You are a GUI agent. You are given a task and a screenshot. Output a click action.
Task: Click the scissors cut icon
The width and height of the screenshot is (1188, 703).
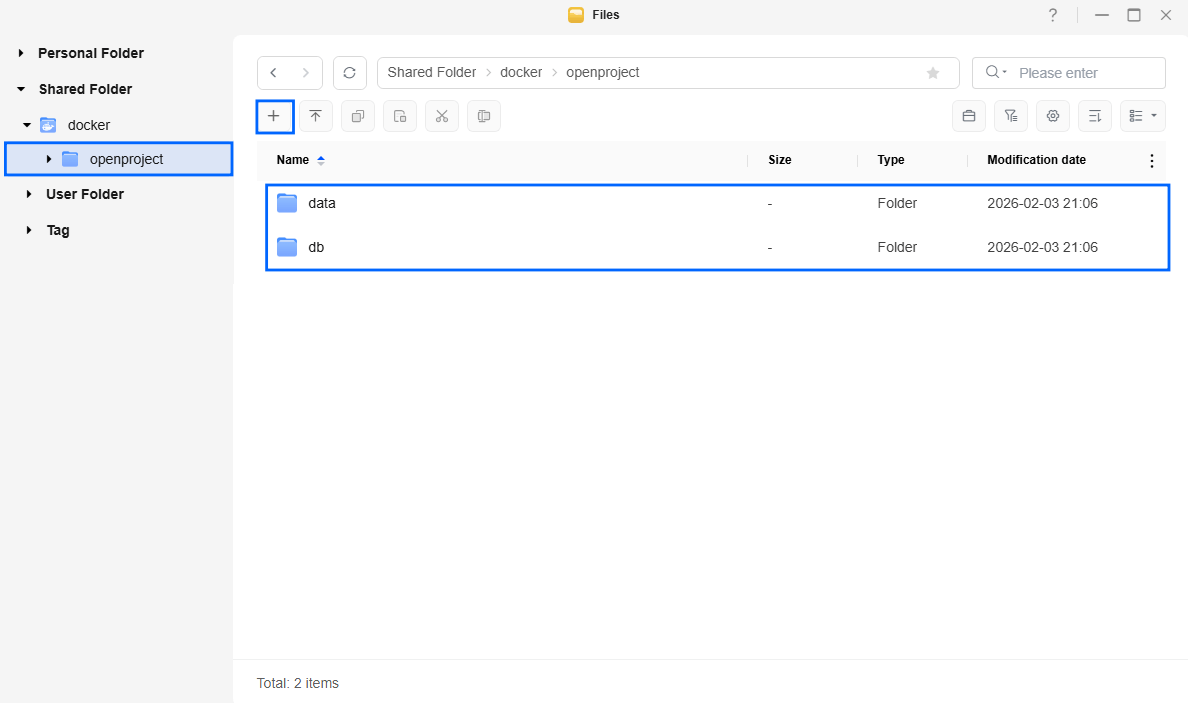pyautogui.click(x=441, y=116)
